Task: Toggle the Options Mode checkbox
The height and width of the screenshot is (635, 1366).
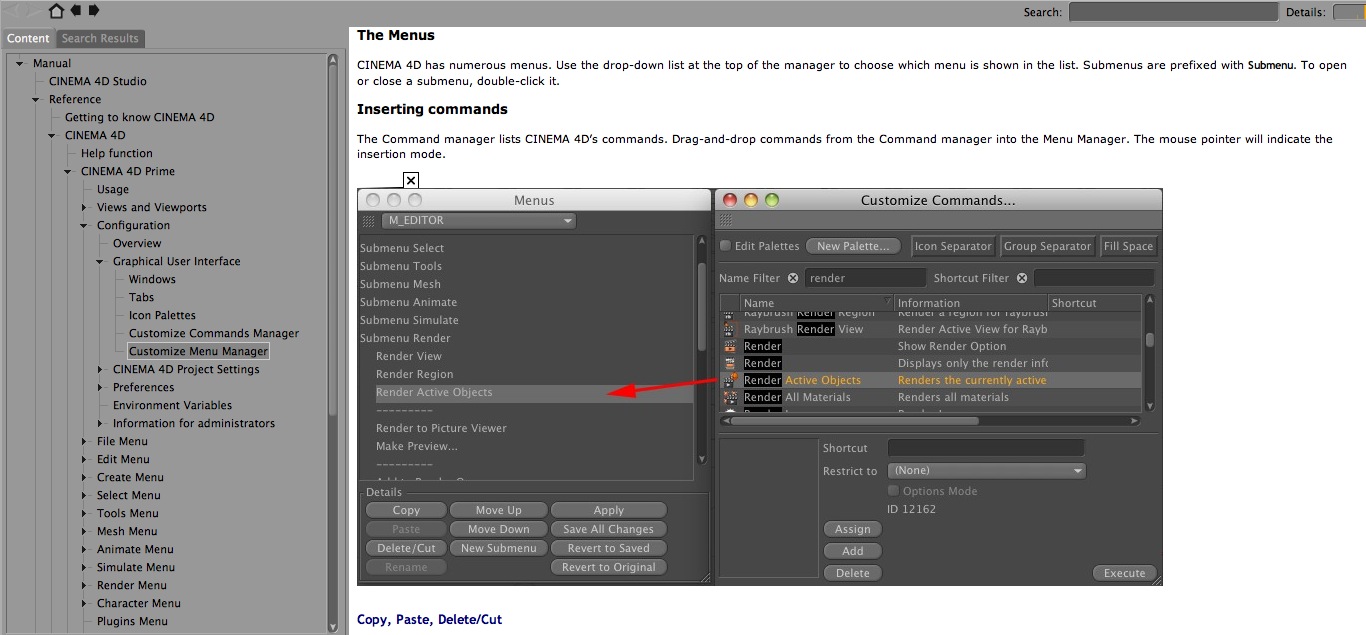Action: [894, 491]
